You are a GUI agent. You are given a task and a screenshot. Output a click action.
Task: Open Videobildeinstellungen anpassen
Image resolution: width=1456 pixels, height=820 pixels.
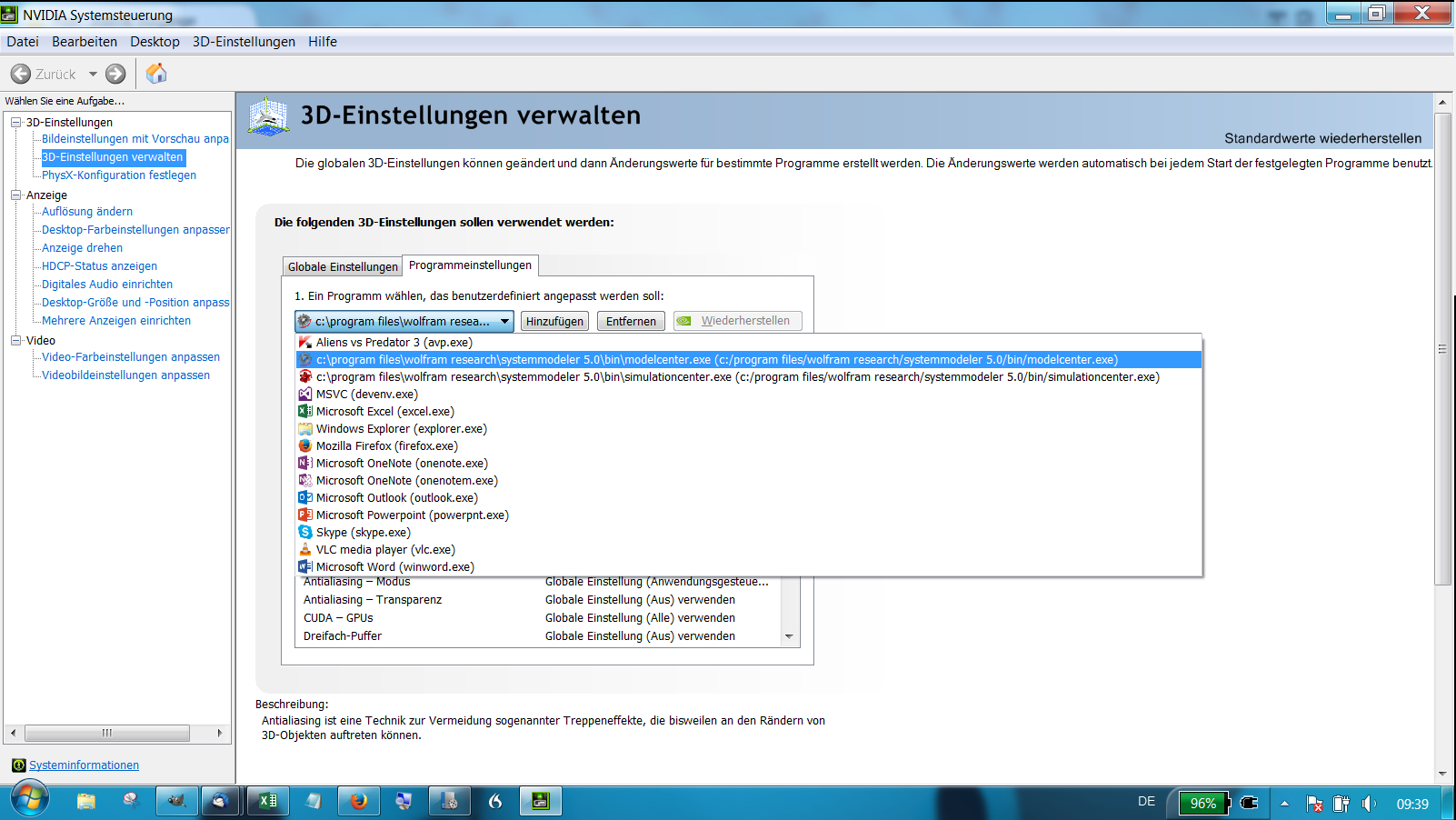125,375
